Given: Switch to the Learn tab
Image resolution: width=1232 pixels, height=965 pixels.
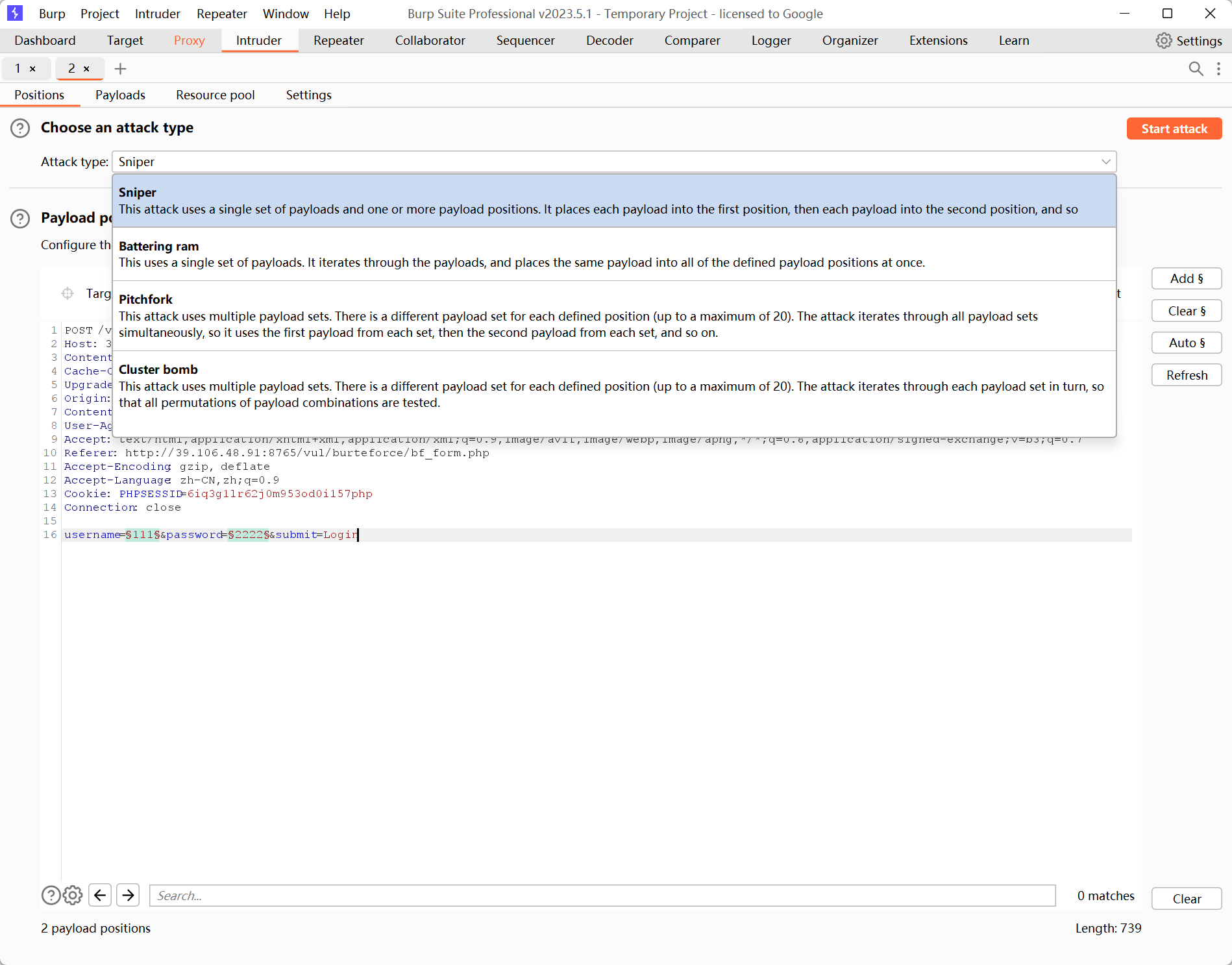Looking at the screenshot, I should (1014, 40).
